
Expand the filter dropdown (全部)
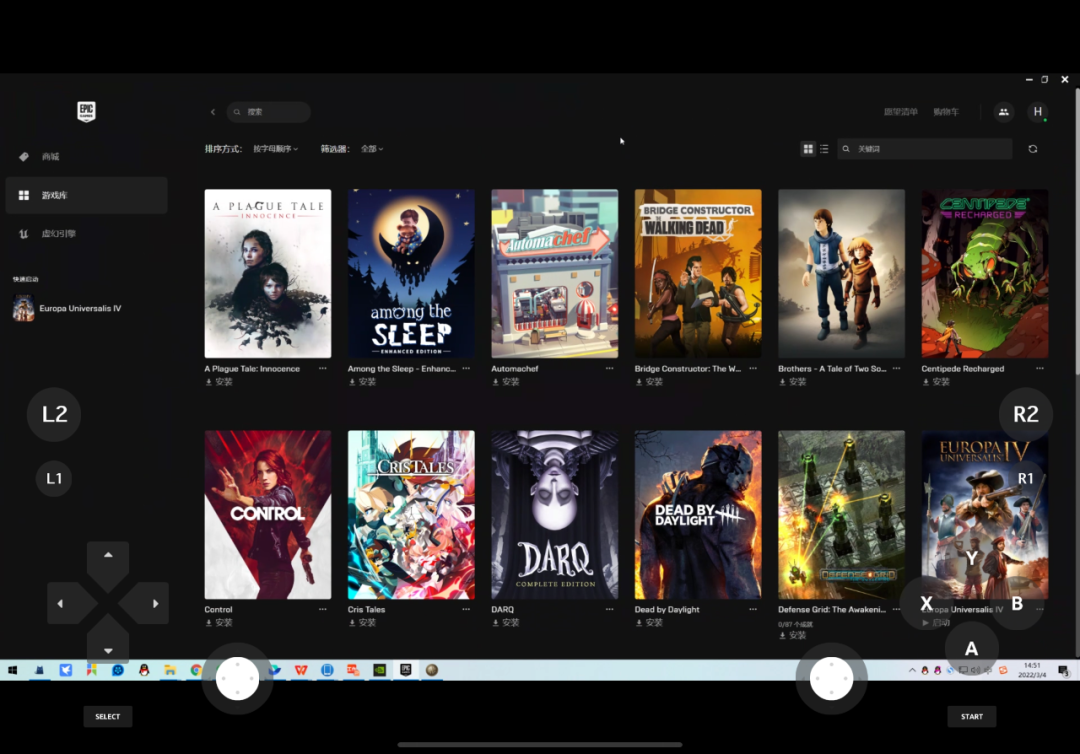(372, 149)
